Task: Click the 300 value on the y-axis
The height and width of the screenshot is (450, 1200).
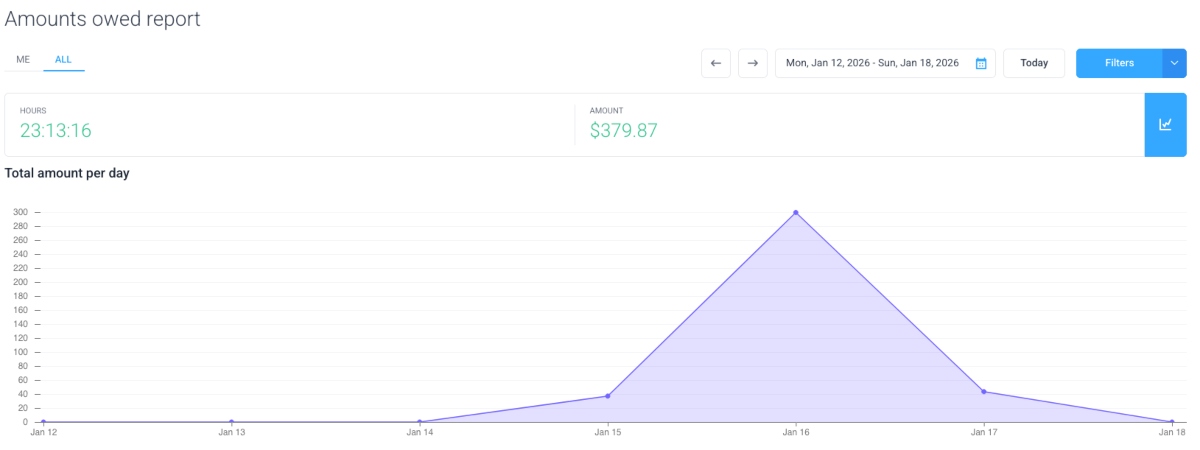Action: (x=20, y=212)
